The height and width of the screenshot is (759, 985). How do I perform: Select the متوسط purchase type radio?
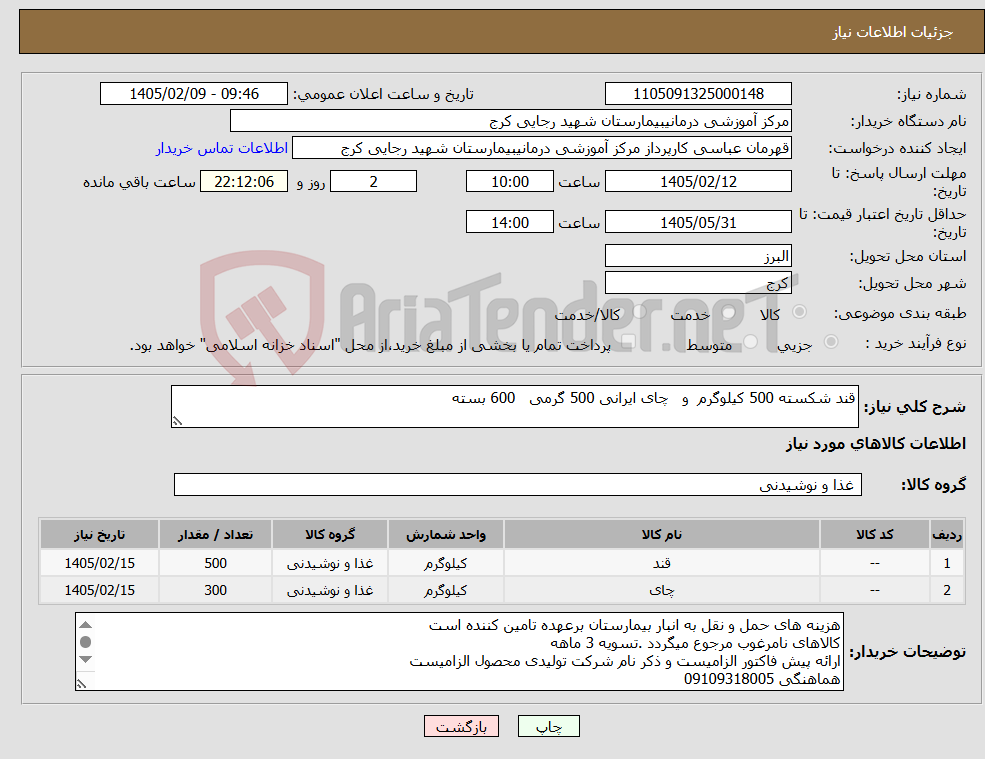coord(751,342)
